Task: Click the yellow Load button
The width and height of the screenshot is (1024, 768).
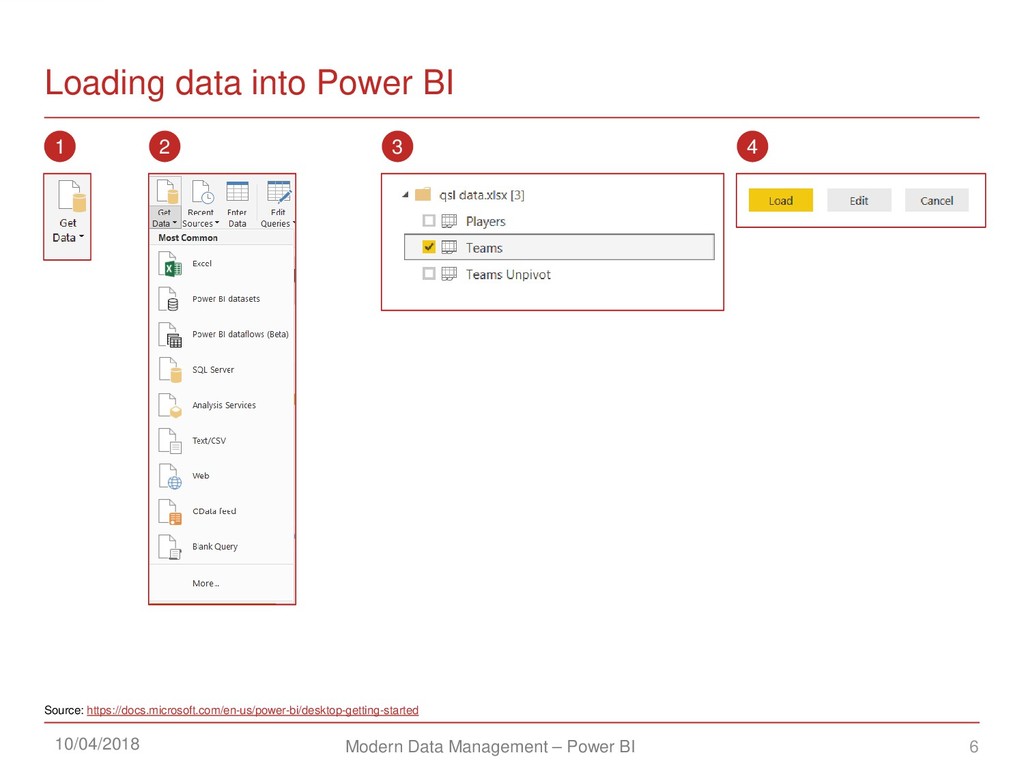Action: click(x=780, y=200)
